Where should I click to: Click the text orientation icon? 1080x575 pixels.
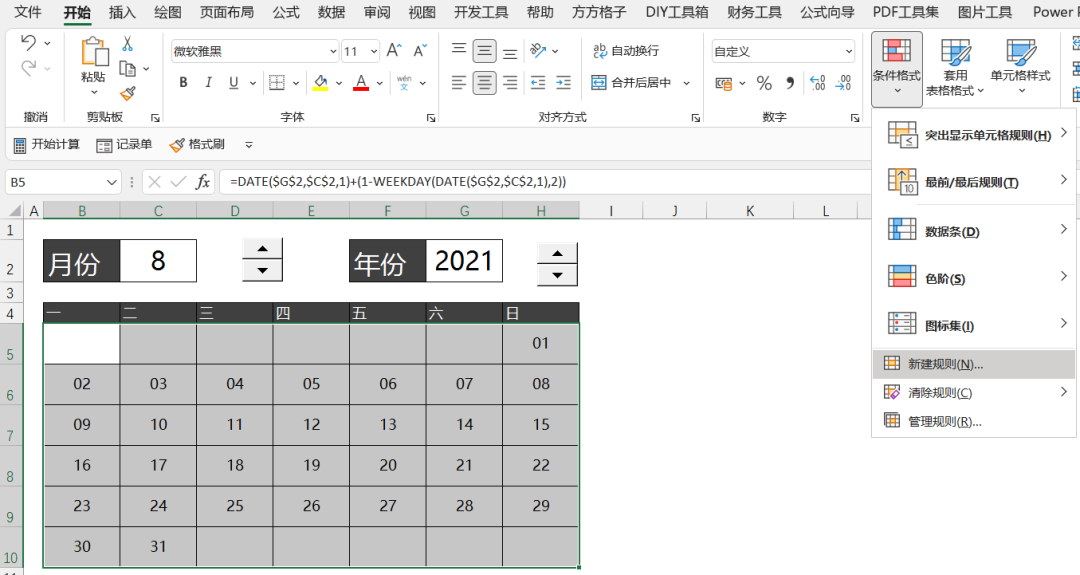click(x=539, y=50)
